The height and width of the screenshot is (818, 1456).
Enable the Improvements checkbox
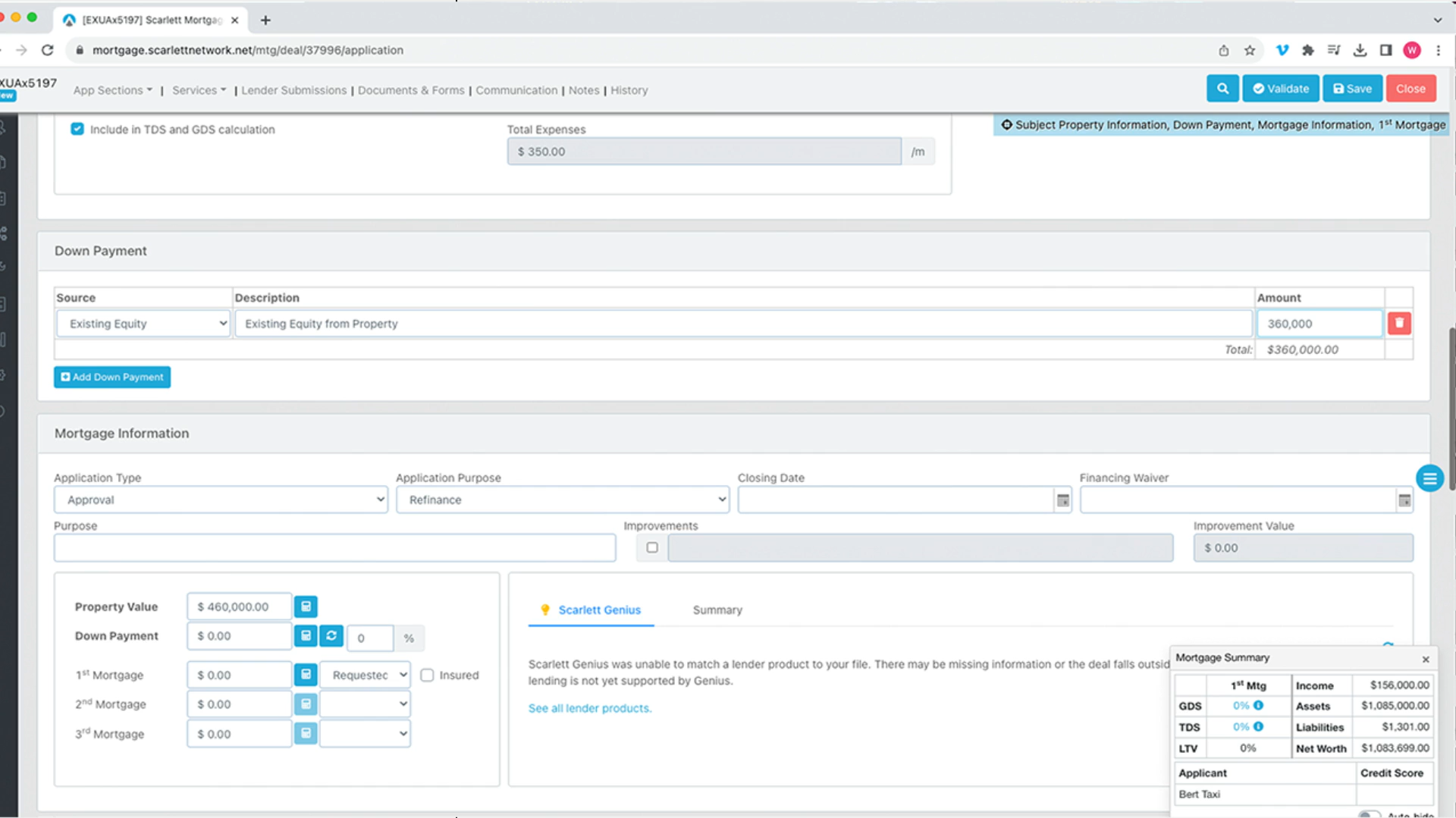pos(652,547)
